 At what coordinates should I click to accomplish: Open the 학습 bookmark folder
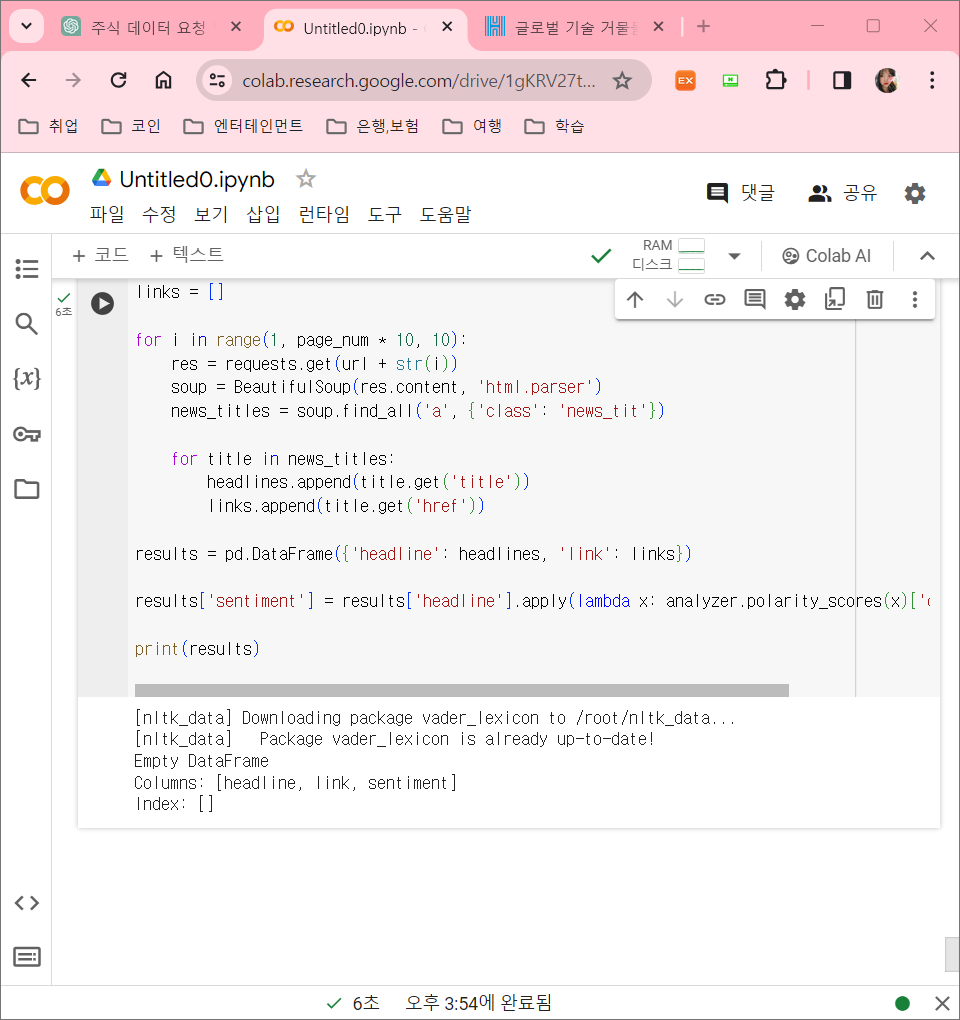click(554, 126)
